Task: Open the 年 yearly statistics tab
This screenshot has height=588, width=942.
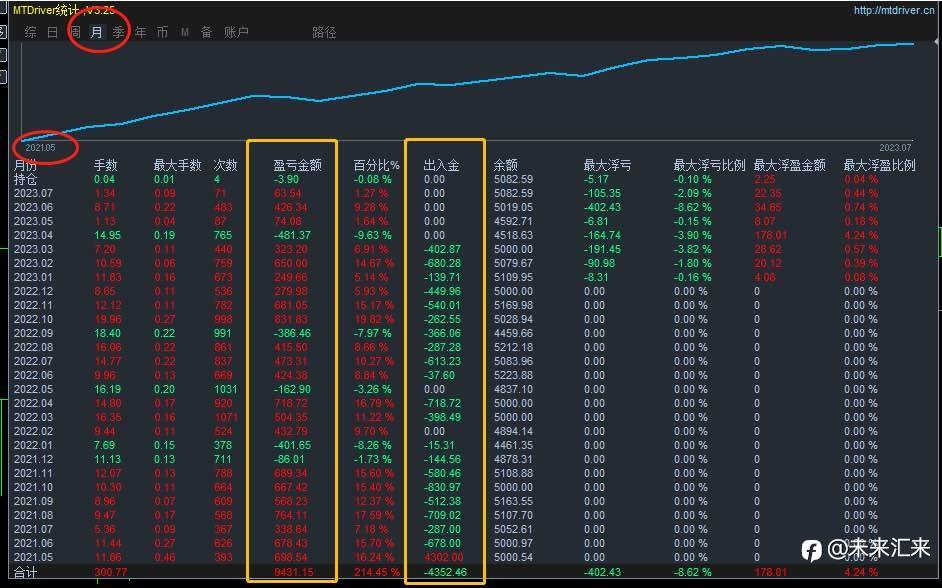Action: 141,32
